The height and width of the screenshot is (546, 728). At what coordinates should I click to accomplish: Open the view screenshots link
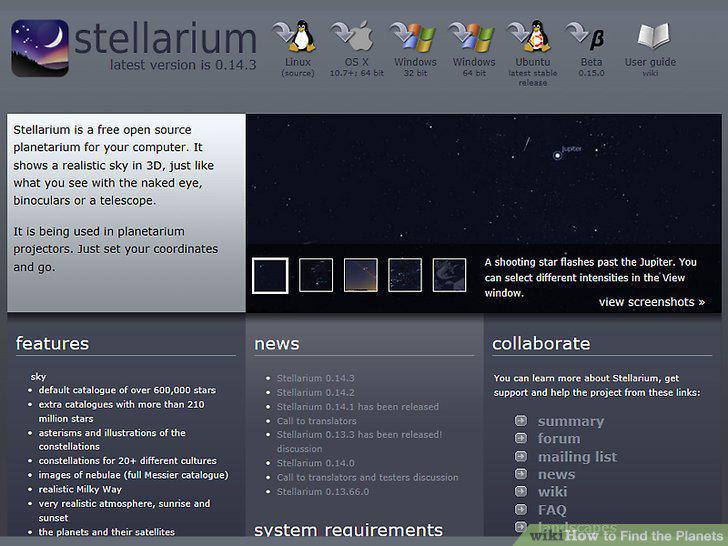pyautogui.click(x=652, y=302)
